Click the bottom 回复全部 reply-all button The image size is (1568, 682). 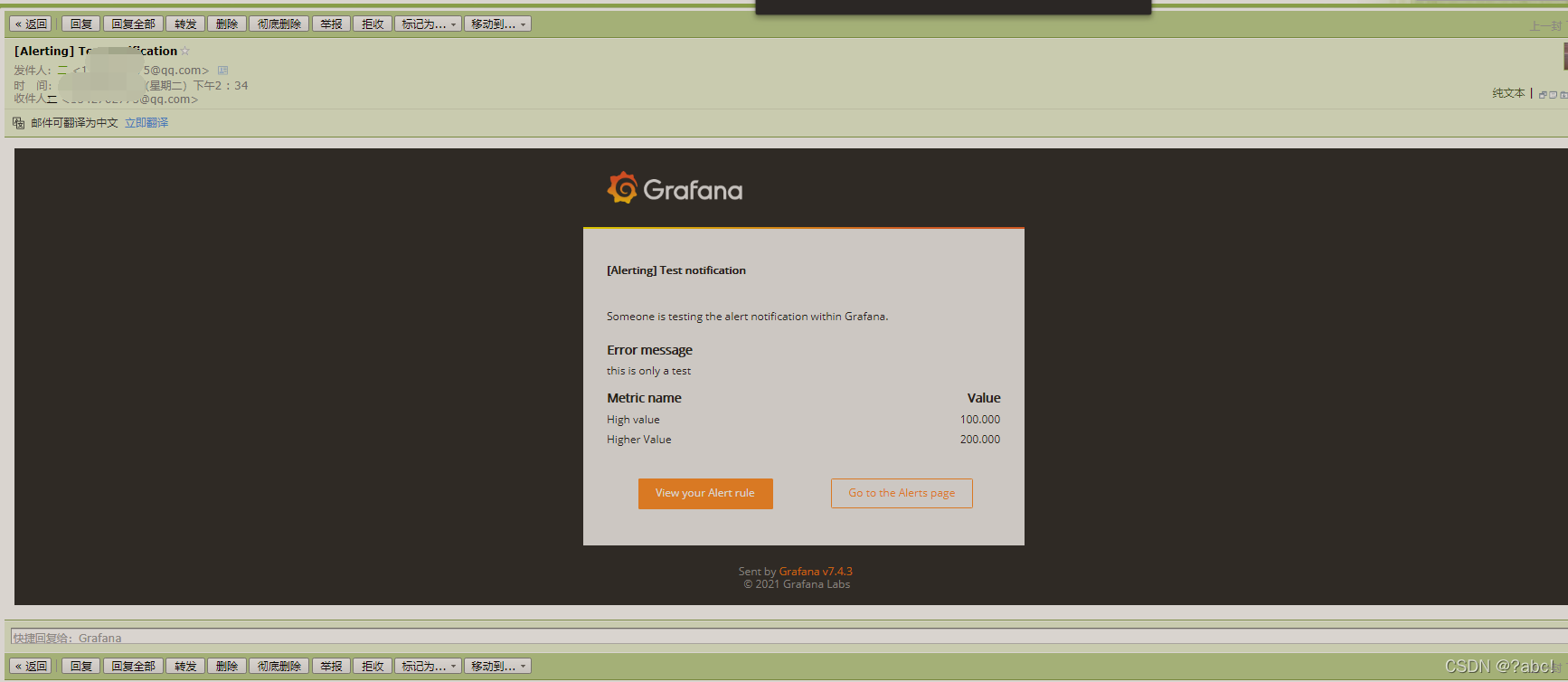point(133,667)
